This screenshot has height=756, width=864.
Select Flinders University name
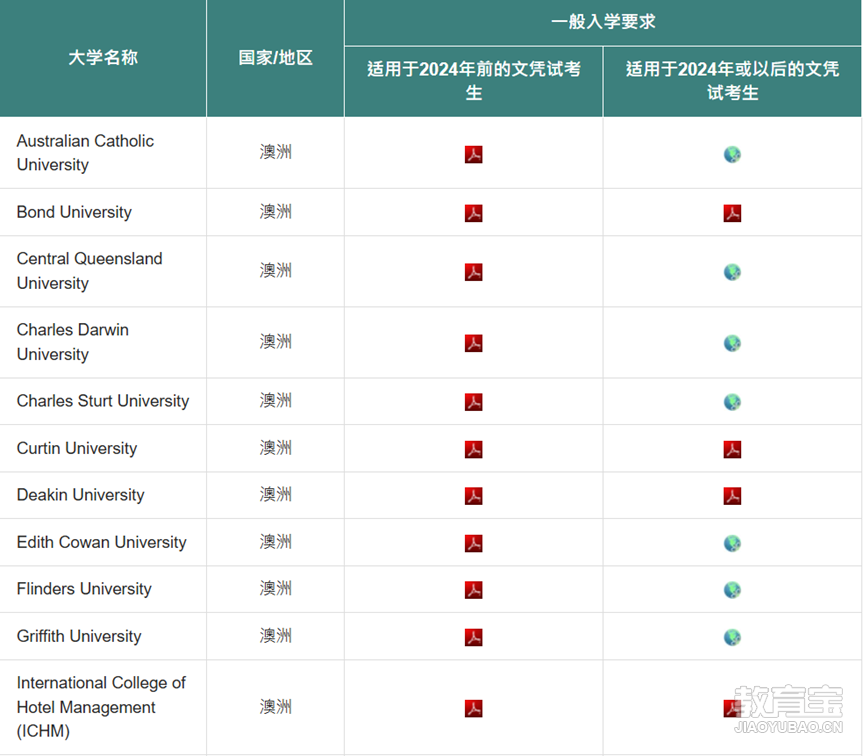click(84, 589)
